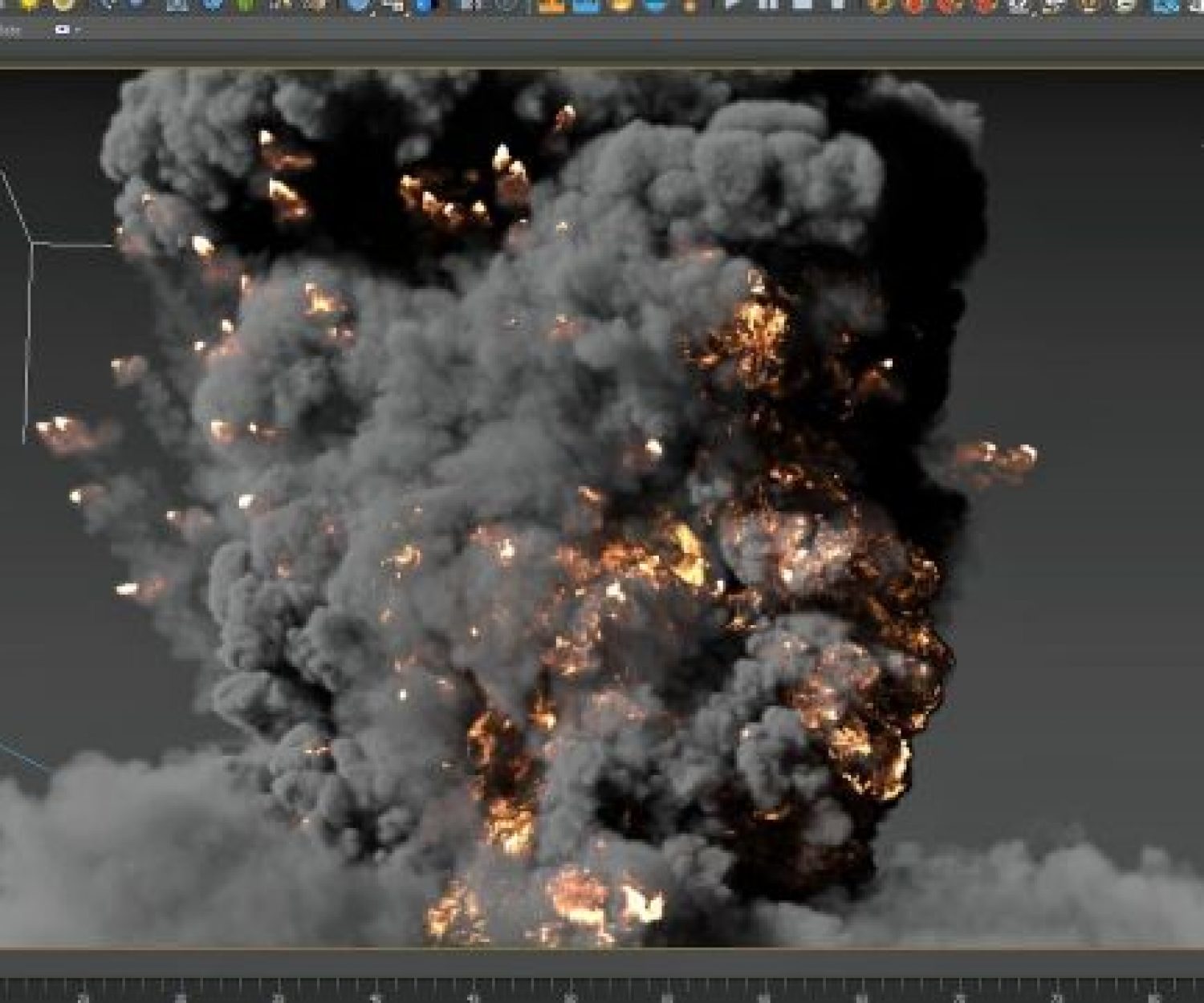Click the orange swirl icon before red icons
Screen dimensions: 1204x1003
tap(884, 5)
